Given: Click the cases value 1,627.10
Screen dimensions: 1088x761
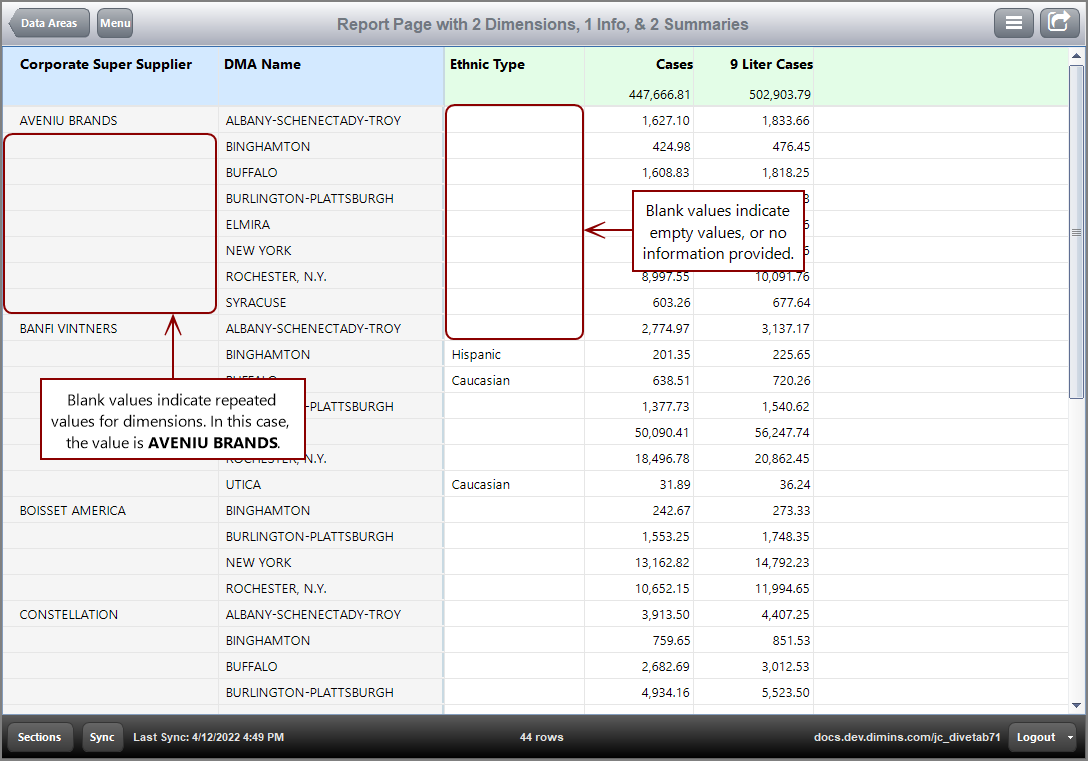Looking at the screenshot, I should point(665,121).
